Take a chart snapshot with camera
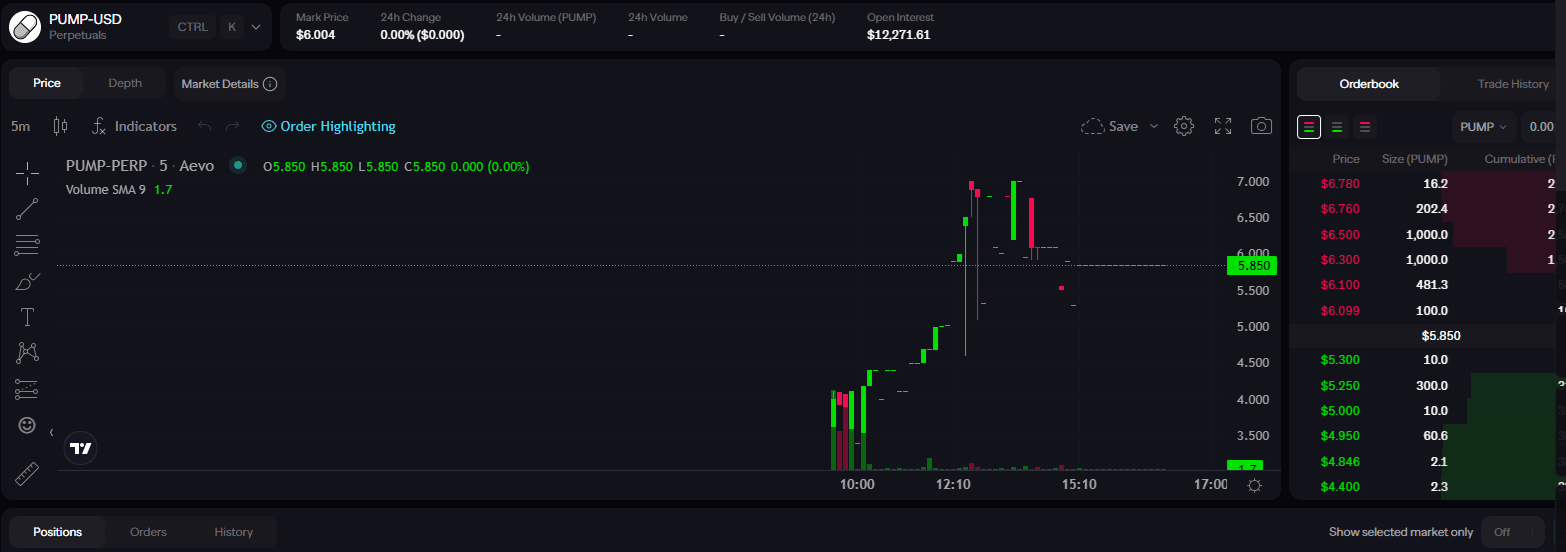1566x552 pixels. tap(1262, 126)
